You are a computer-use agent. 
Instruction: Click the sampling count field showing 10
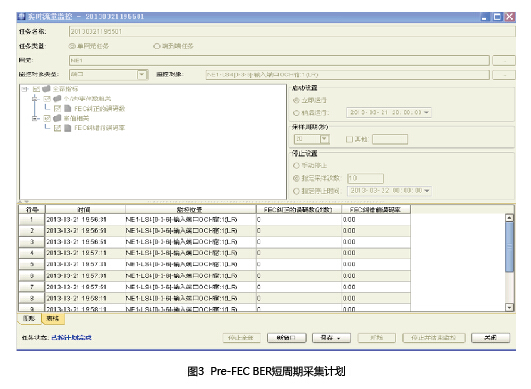(365, 178)
